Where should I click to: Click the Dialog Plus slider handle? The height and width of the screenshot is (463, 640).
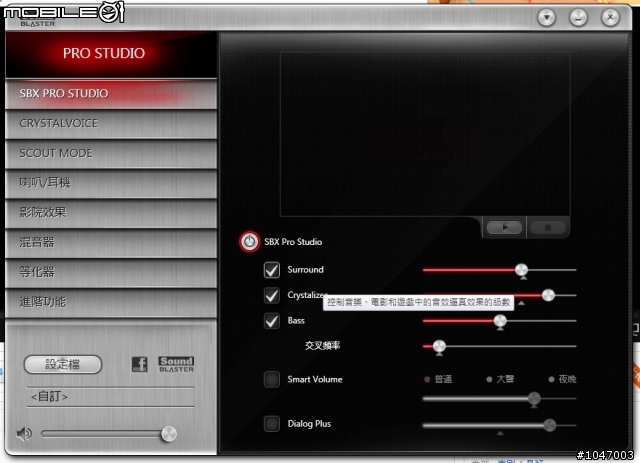point(550,425)
